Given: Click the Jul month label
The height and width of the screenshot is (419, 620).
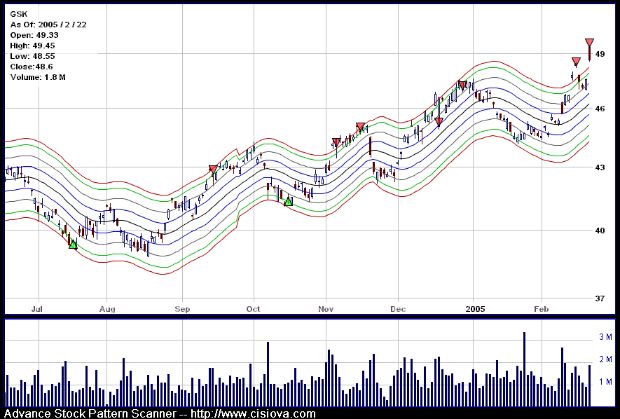Looking at the screenshot, I should (37, 309).
